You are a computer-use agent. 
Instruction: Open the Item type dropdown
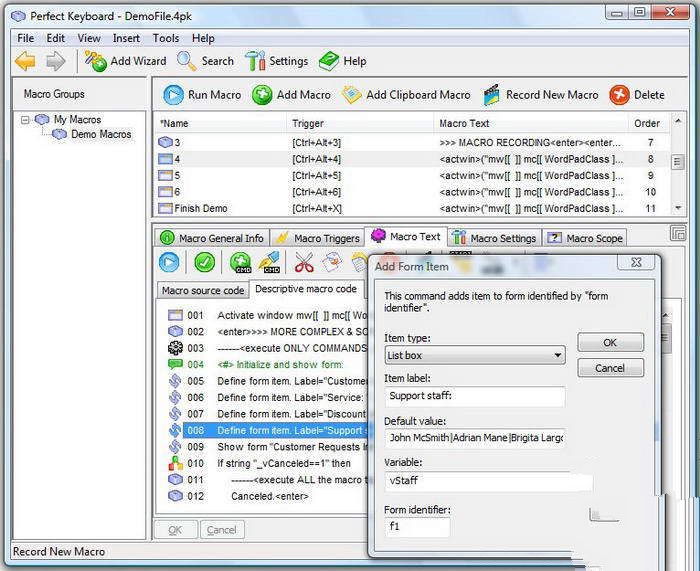tap(475, 355)
